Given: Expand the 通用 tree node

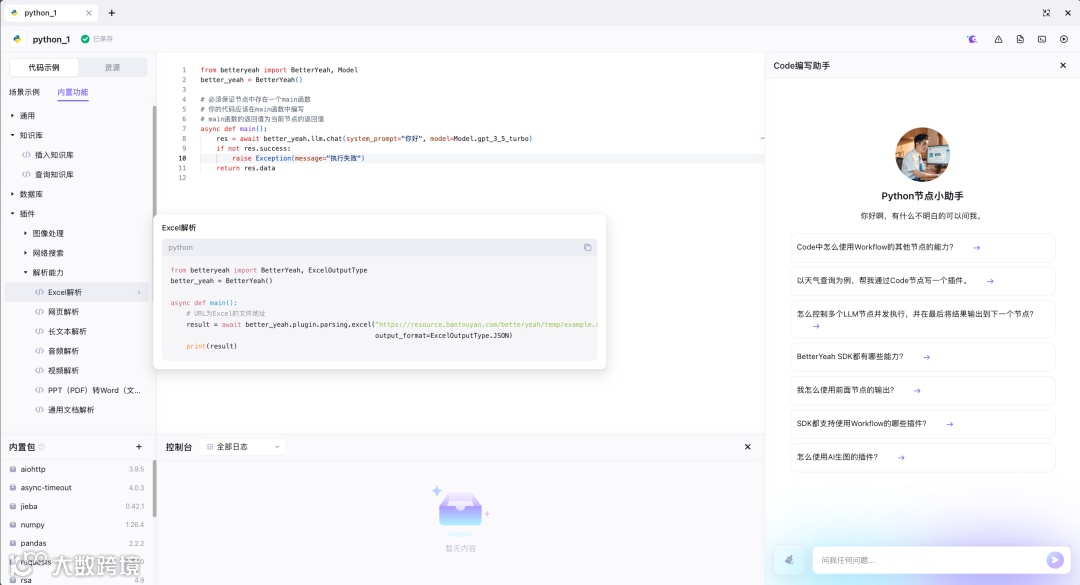Looking at the screenshot, I should (x=12, y=116).
